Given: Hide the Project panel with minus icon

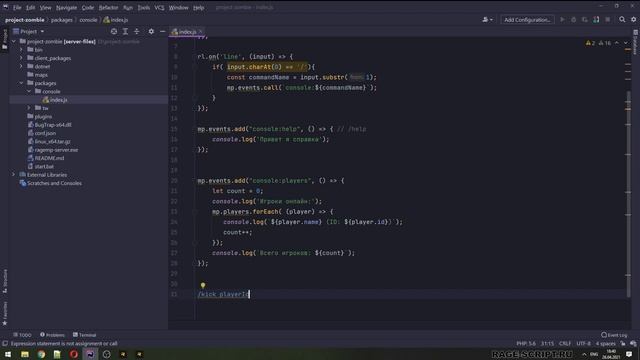Looking at the screenshot, I should (162, 31).
